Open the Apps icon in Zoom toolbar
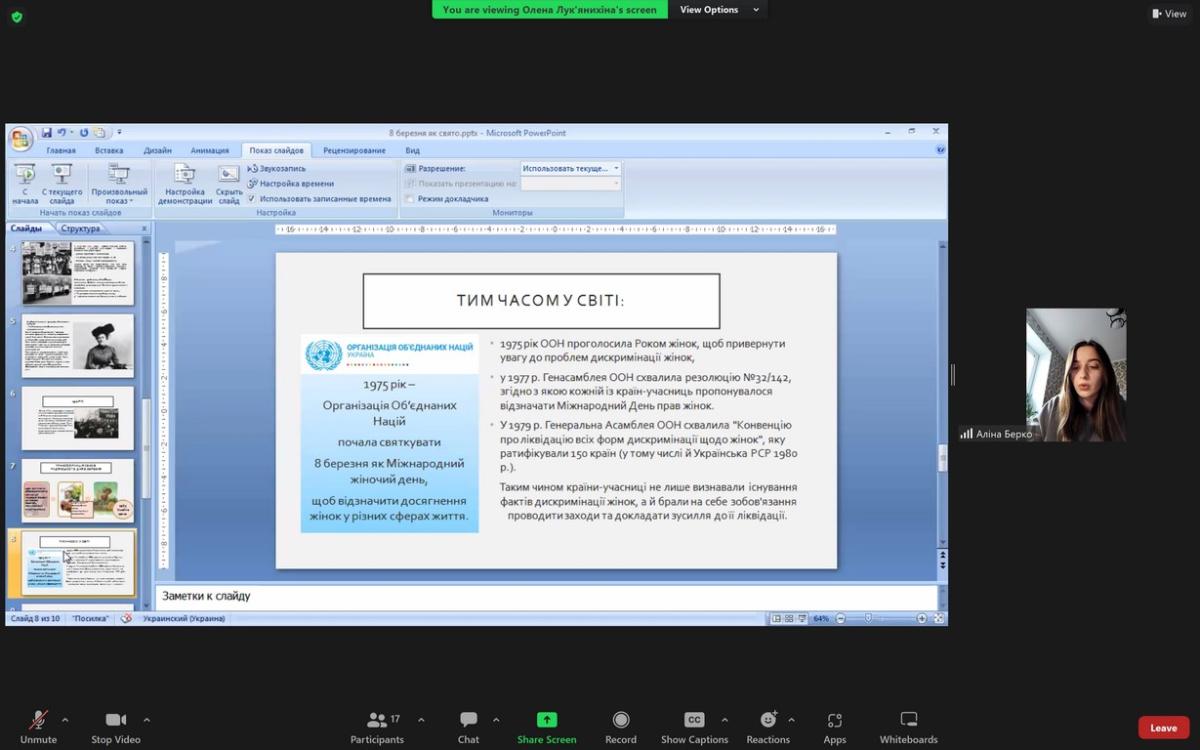This screenshot has height=750, width=1200. (x=834, y=720)
